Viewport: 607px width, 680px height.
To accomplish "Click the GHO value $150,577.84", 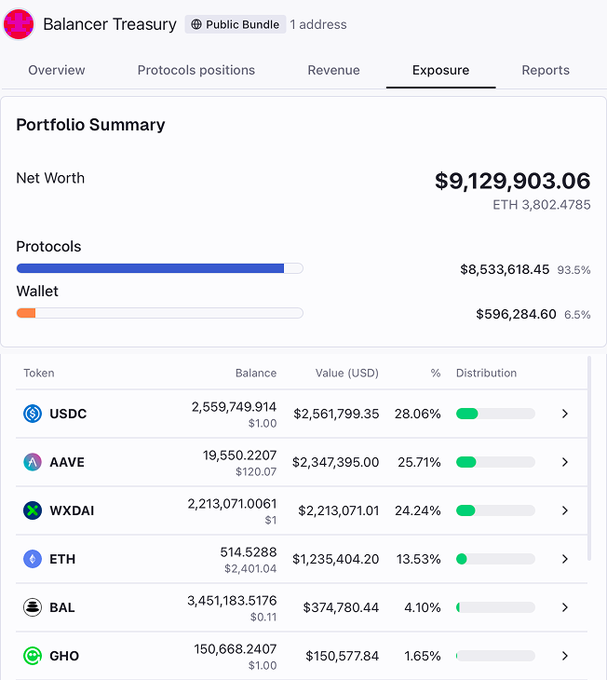I will (x=342, y=656).
